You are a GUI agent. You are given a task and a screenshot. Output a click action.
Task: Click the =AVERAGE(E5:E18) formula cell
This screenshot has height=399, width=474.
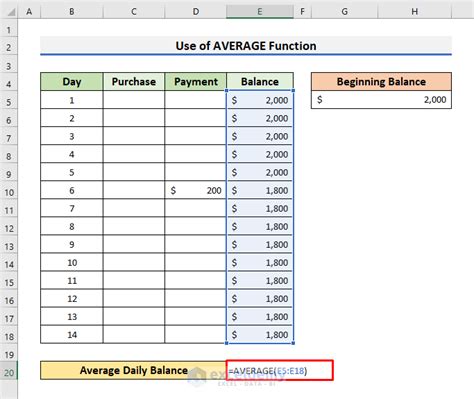pyautogui.click(x=280, y=370)
